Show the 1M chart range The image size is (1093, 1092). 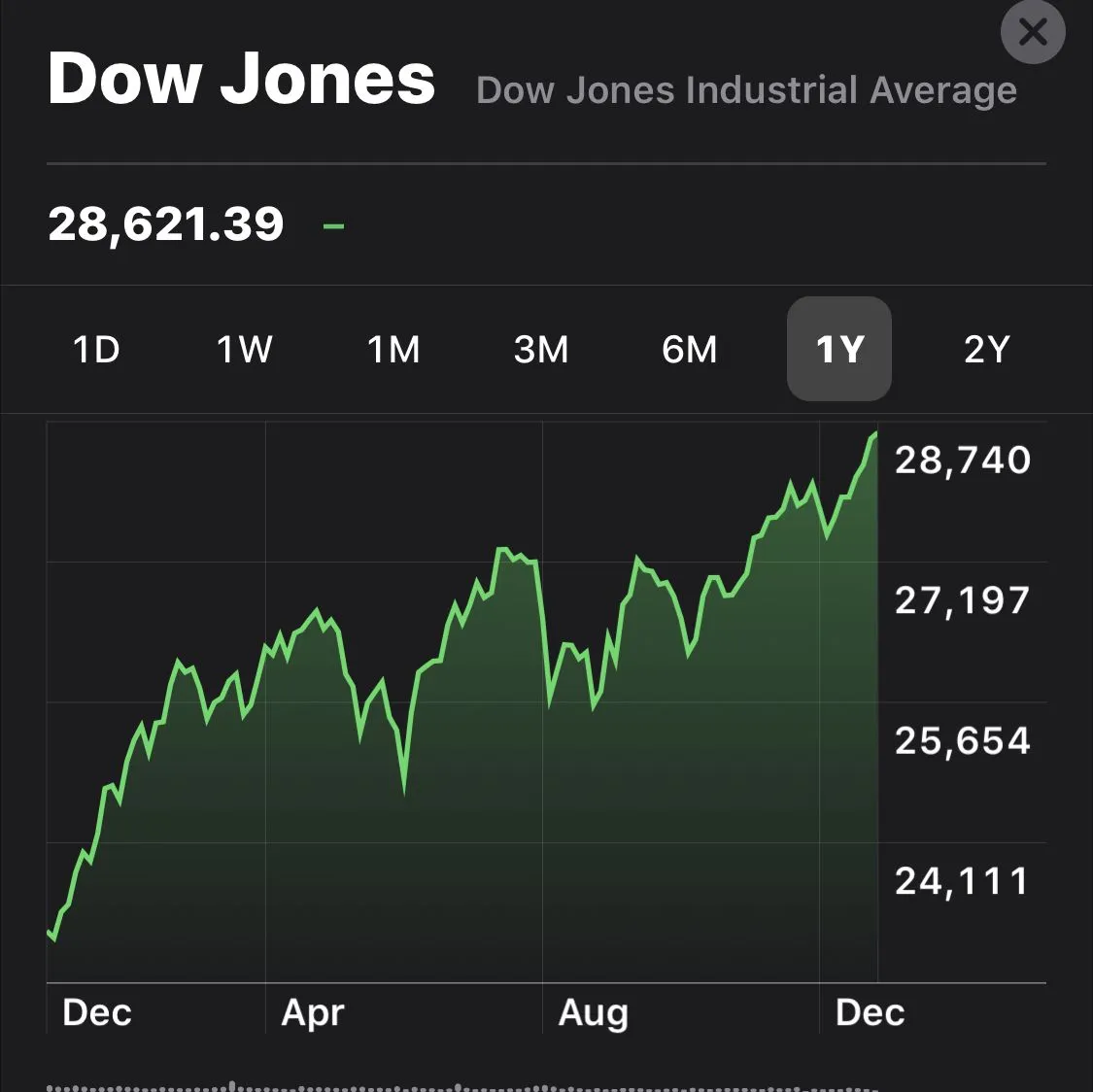pos(393,349)
